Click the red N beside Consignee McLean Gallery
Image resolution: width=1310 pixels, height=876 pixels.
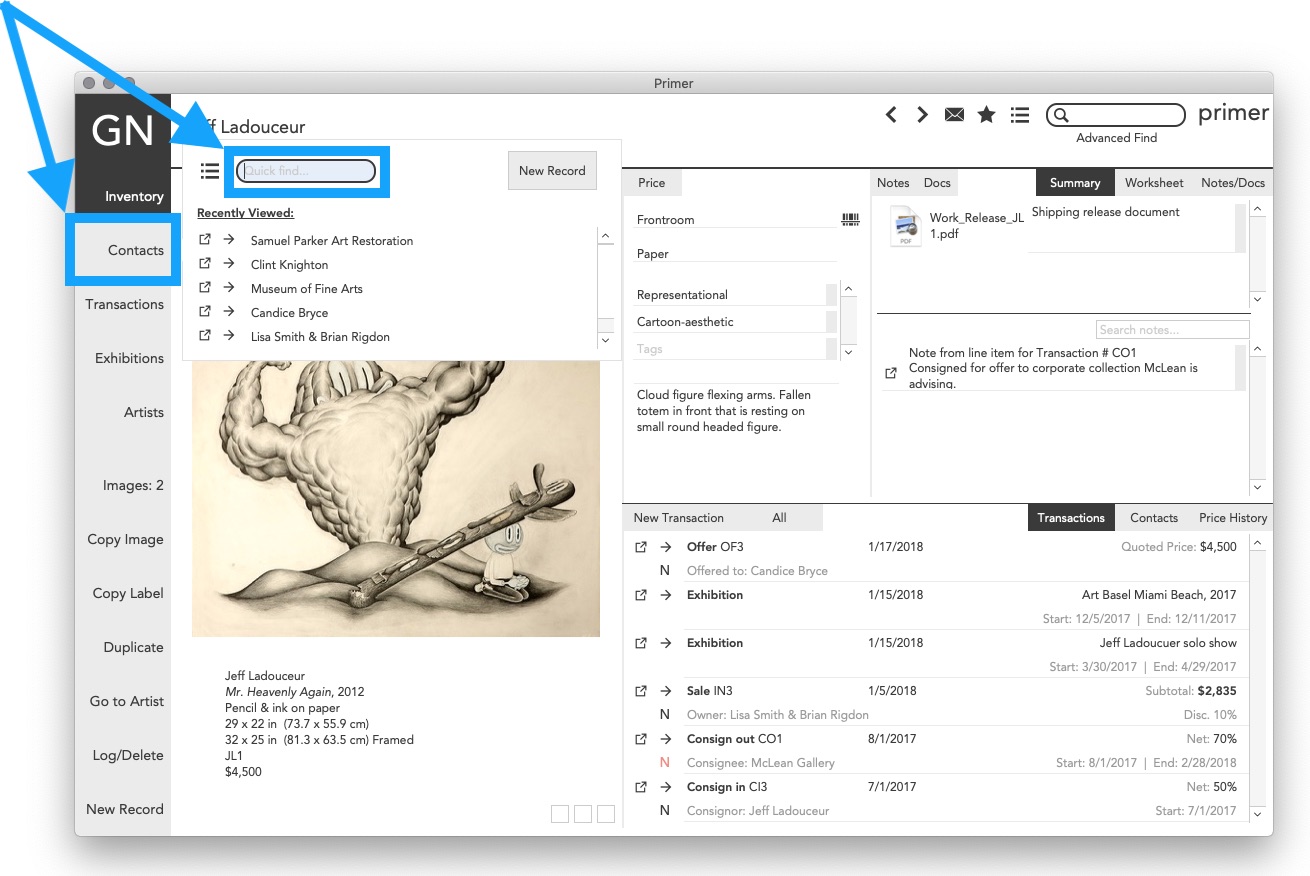(664, 762)
